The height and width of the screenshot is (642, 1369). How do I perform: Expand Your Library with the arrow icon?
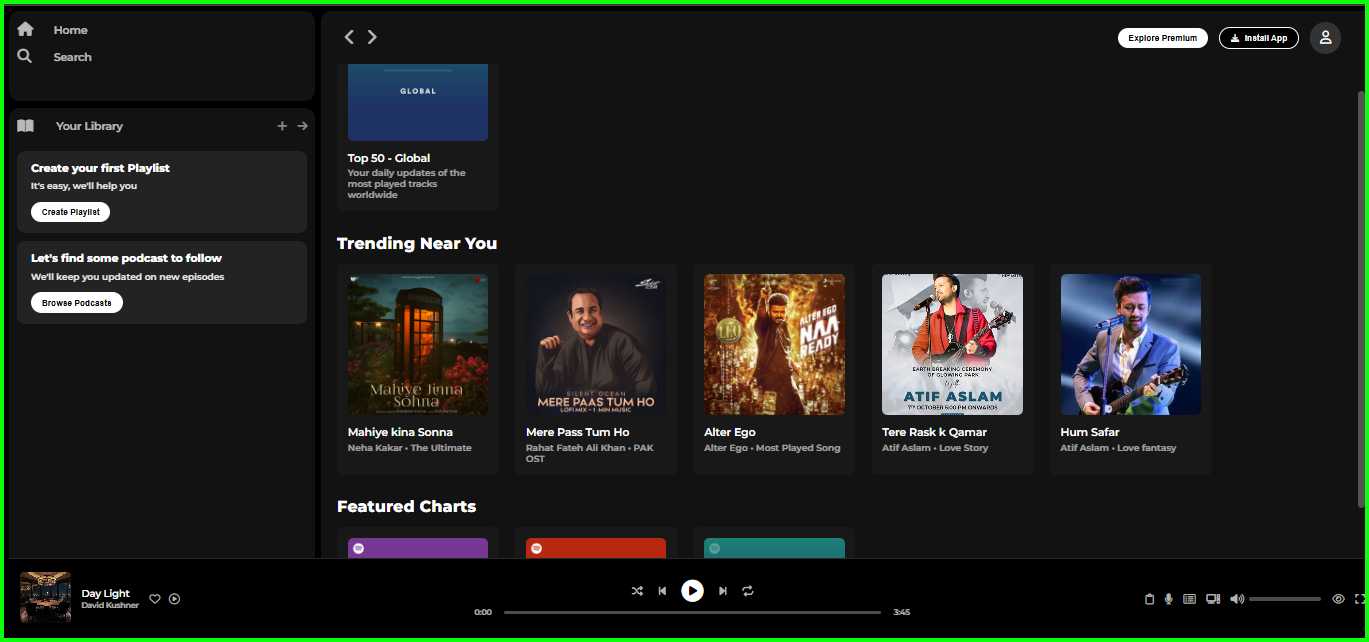[x=302, y=126]
